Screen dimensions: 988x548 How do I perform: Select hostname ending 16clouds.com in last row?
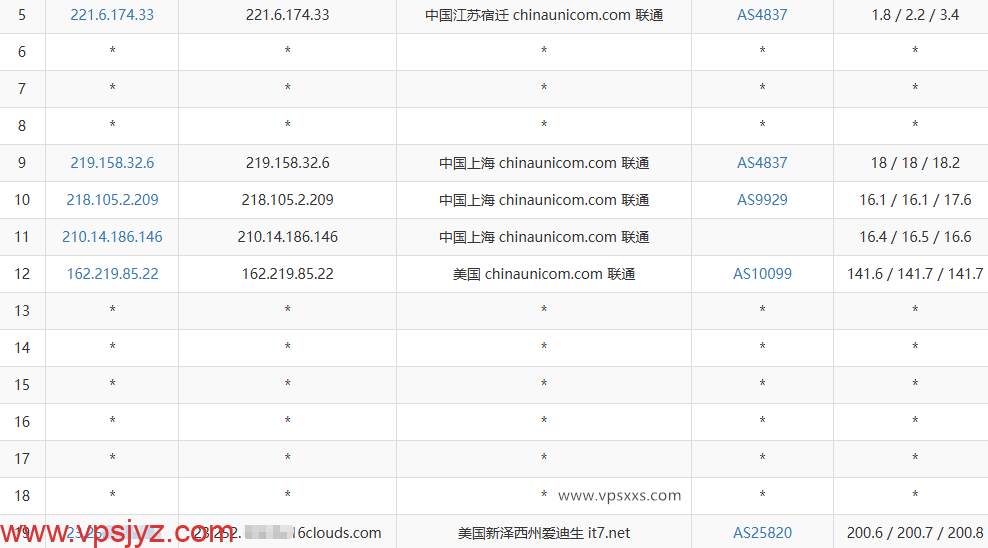point(287,533)
